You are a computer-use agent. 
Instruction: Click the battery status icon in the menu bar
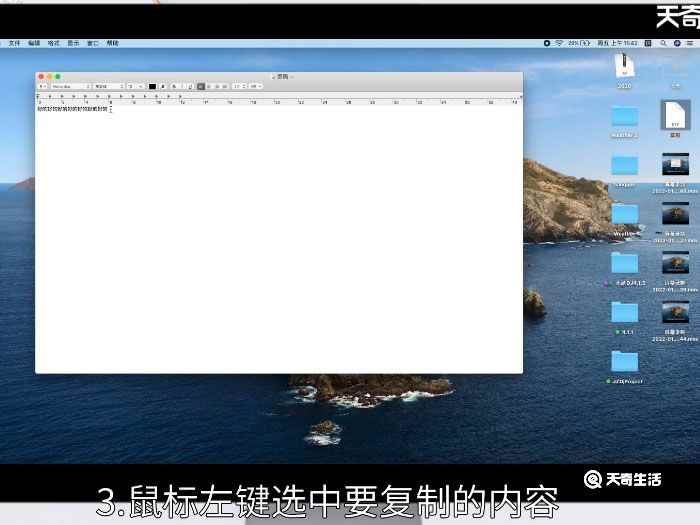coord(585,43)
